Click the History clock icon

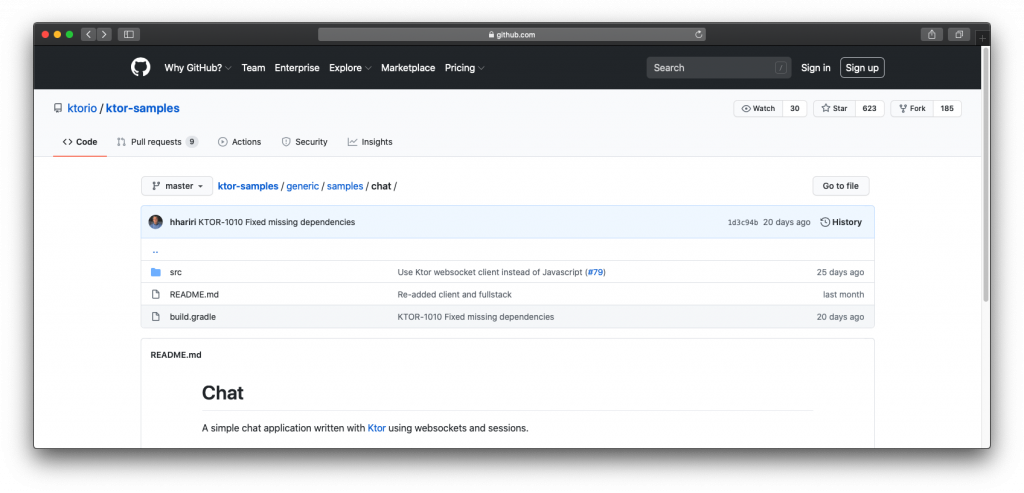(x=825, y=222)
